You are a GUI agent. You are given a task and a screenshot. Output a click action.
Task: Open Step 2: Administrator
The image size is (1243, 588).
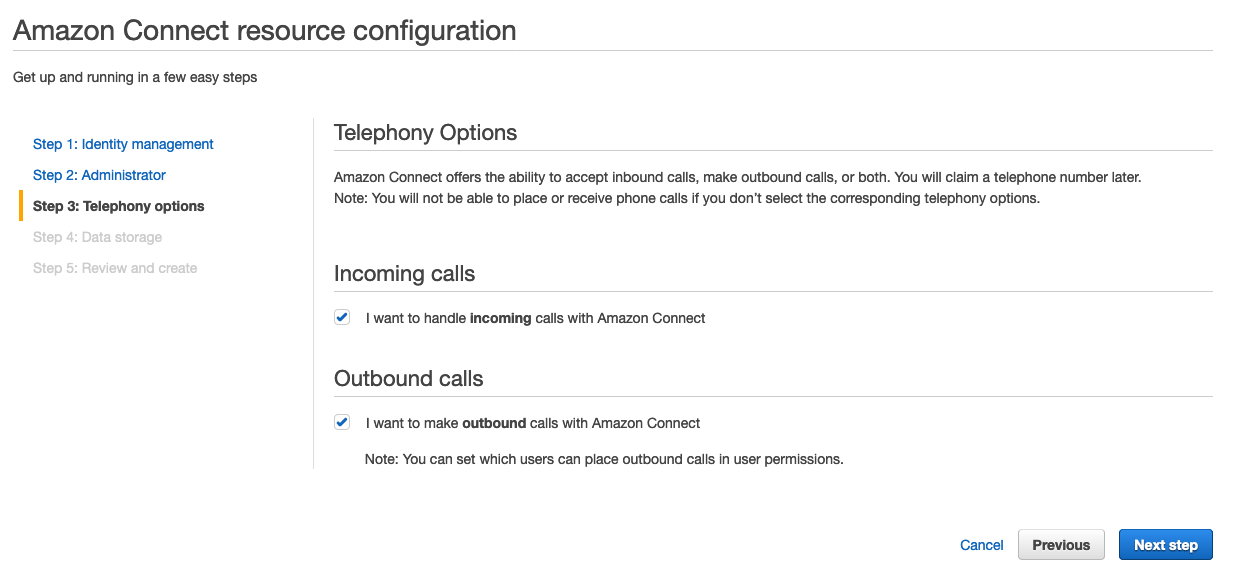99,175
